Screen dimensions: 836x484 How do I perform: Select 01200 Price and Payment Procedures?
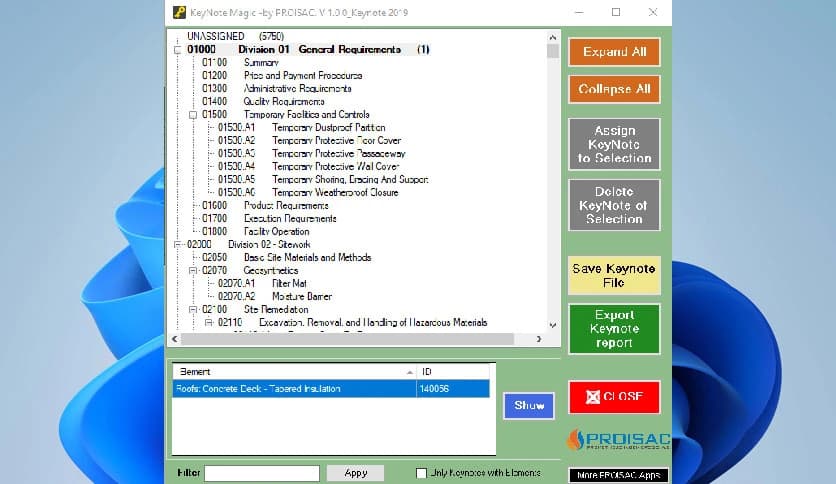click(x=282, y=76)
